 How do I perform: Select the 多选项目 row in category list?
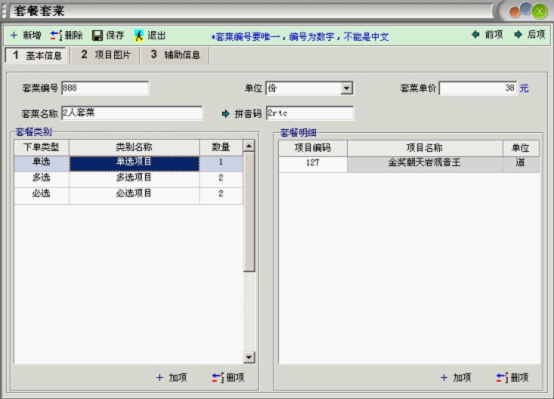click(128, 178)
